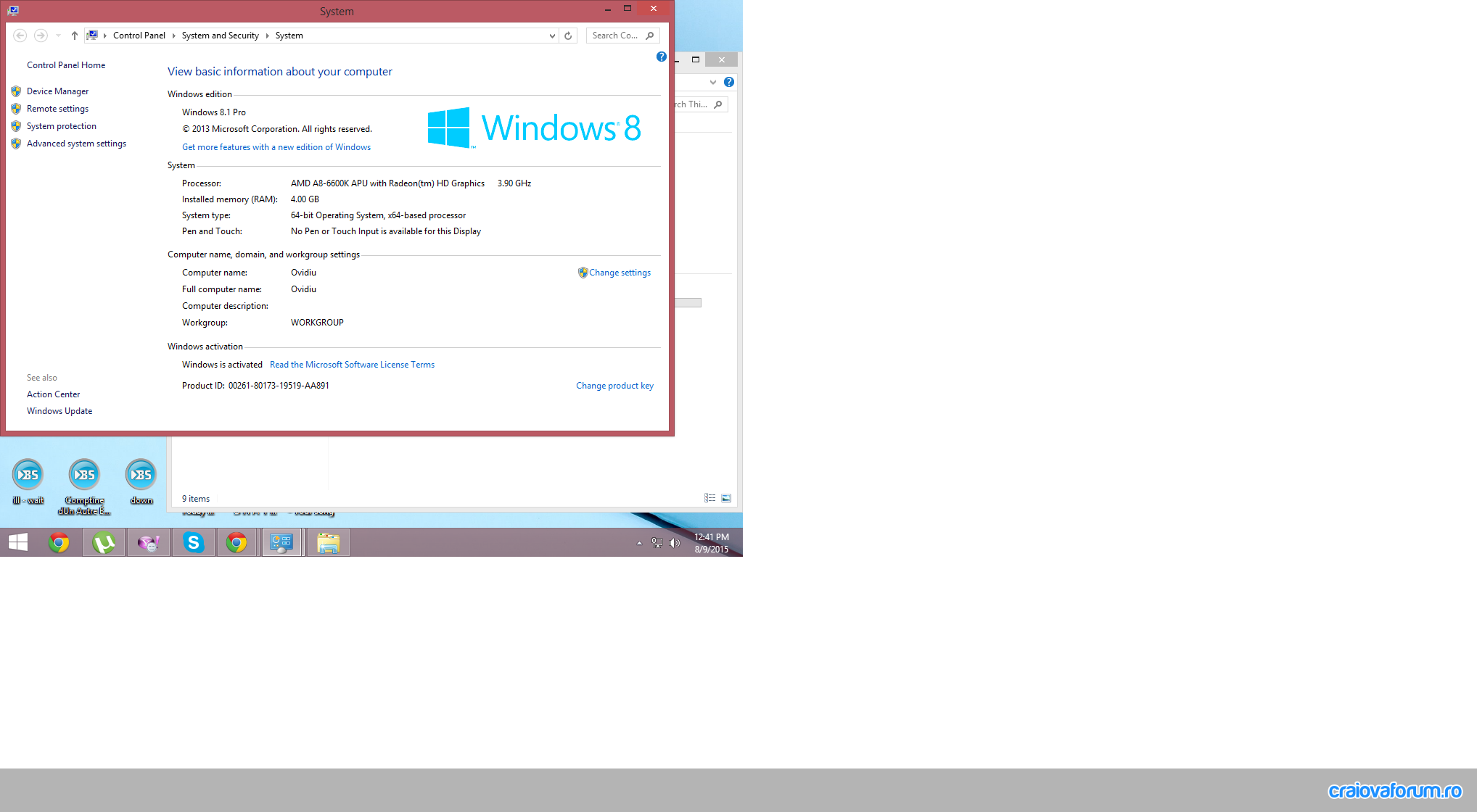Switch to details view in background Explorer
This screenshot has width=1477, height=812.
709,498
